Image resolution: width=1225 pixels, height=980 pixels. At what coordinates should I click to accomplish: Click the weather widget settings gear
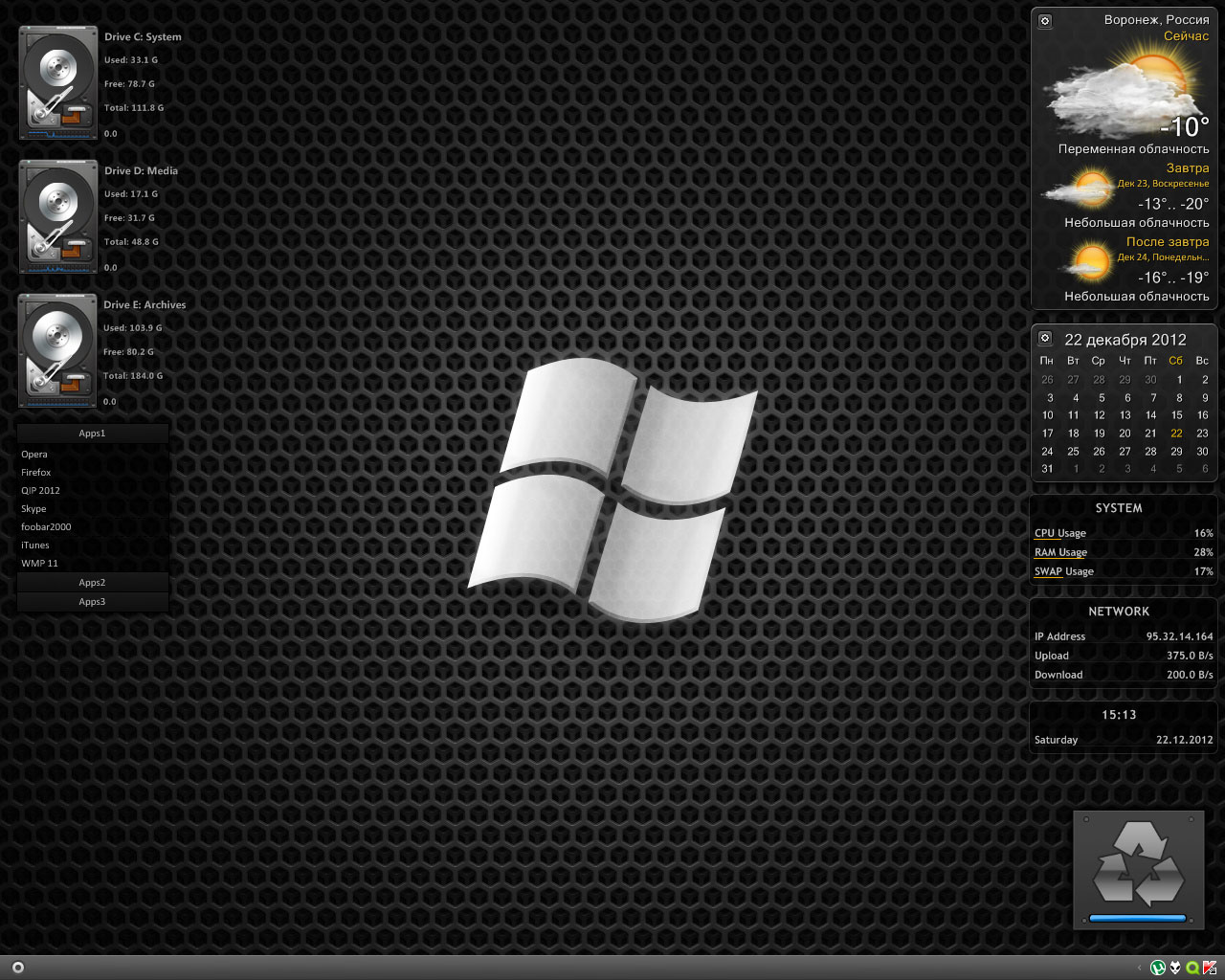[1045, 21]
